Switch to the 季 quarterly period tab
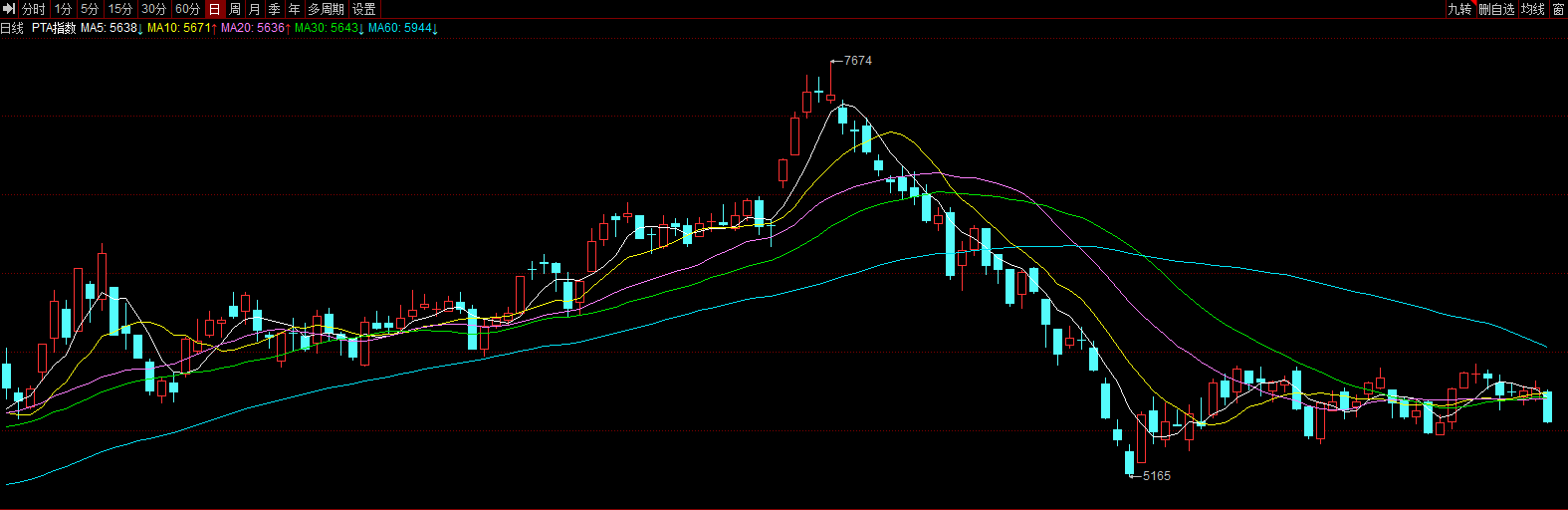Screen dimensions: 1568x510 coord(275,9)
